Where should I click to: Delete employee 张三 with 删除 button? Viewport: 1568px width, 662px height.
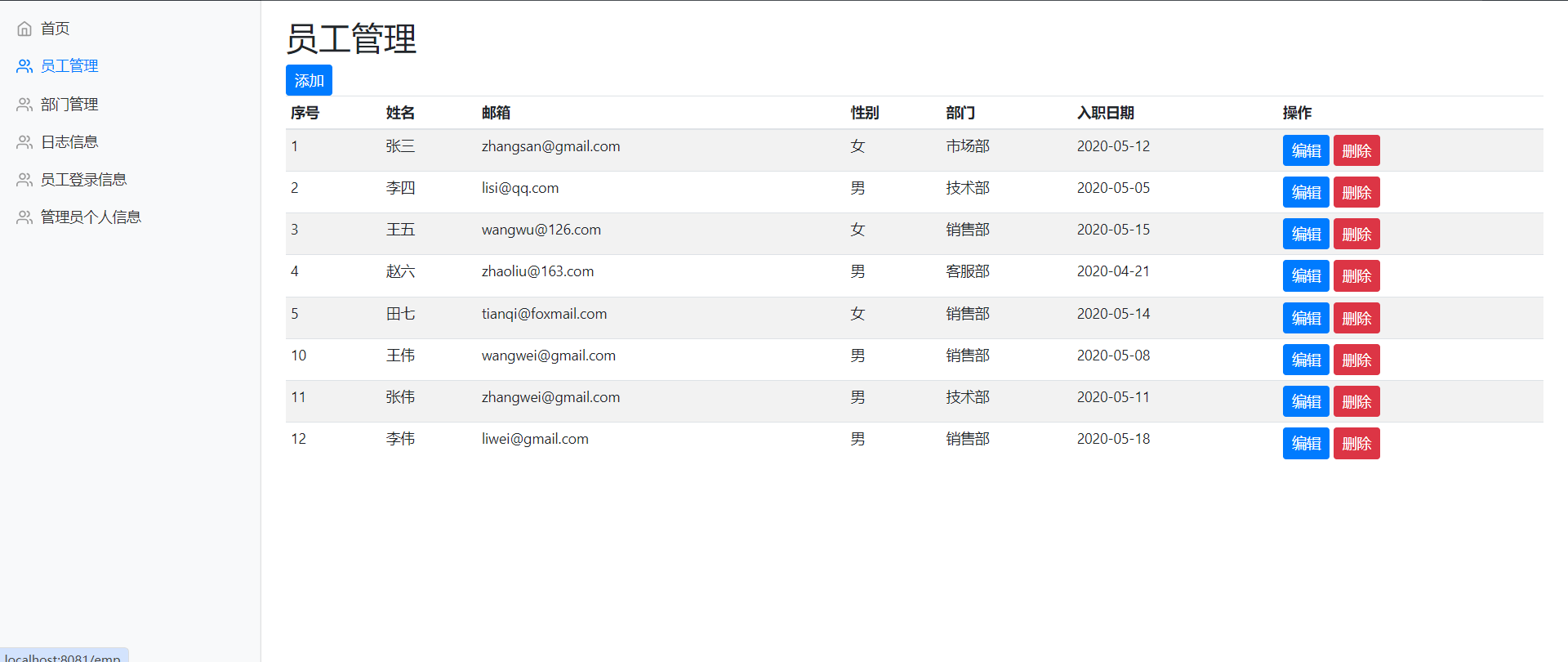pos(1356,150)
